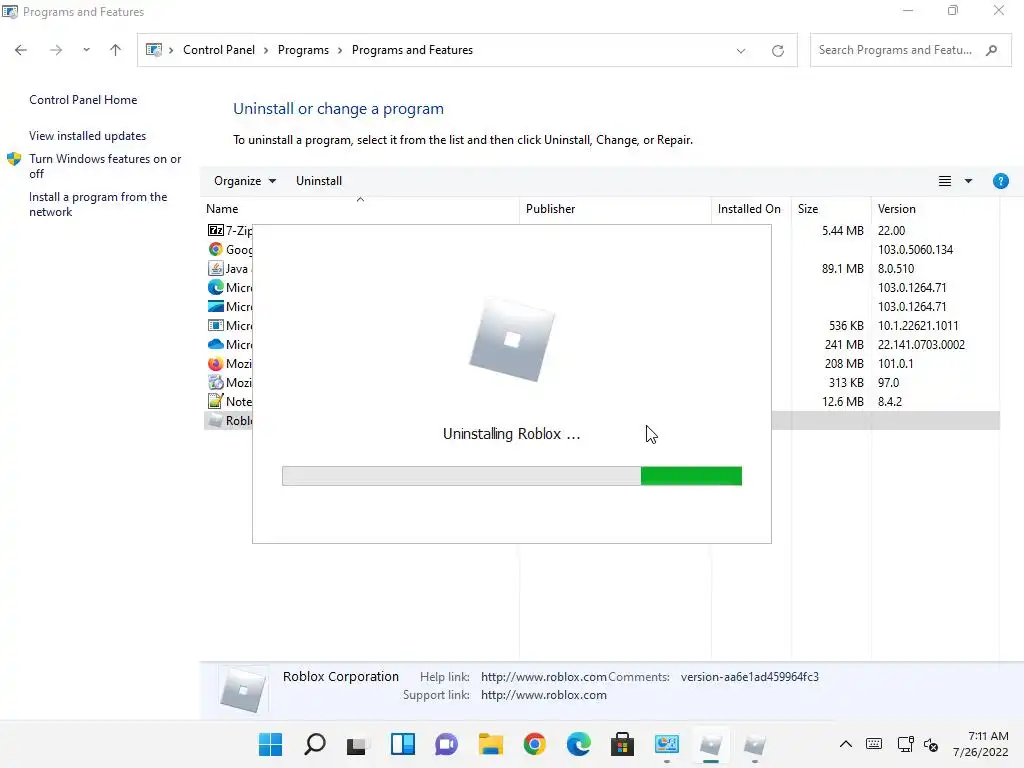Go back with the back arrow

pos(21,50)
